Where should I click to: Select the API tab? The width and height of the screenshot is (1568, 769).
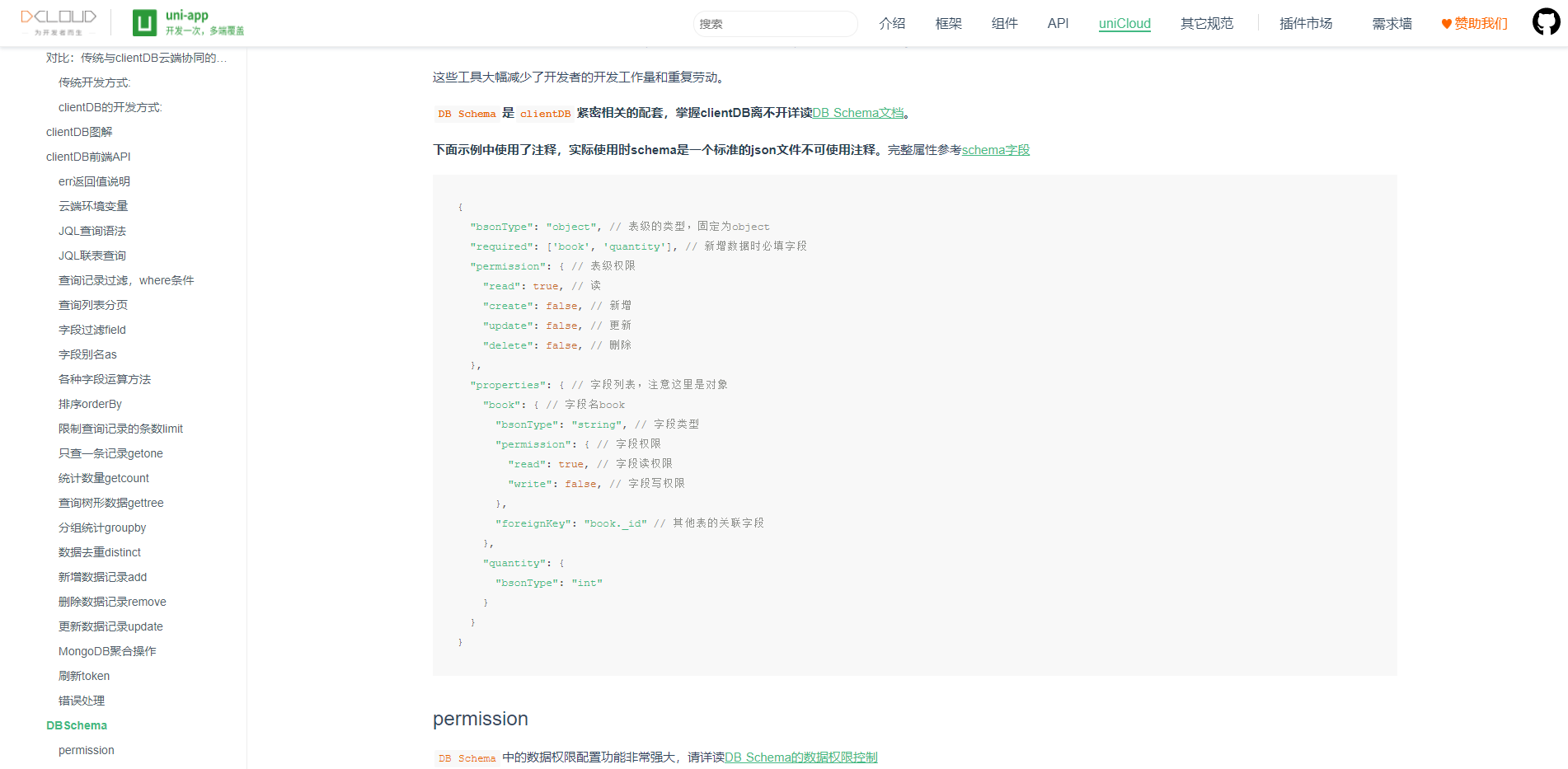point(1058,23)
